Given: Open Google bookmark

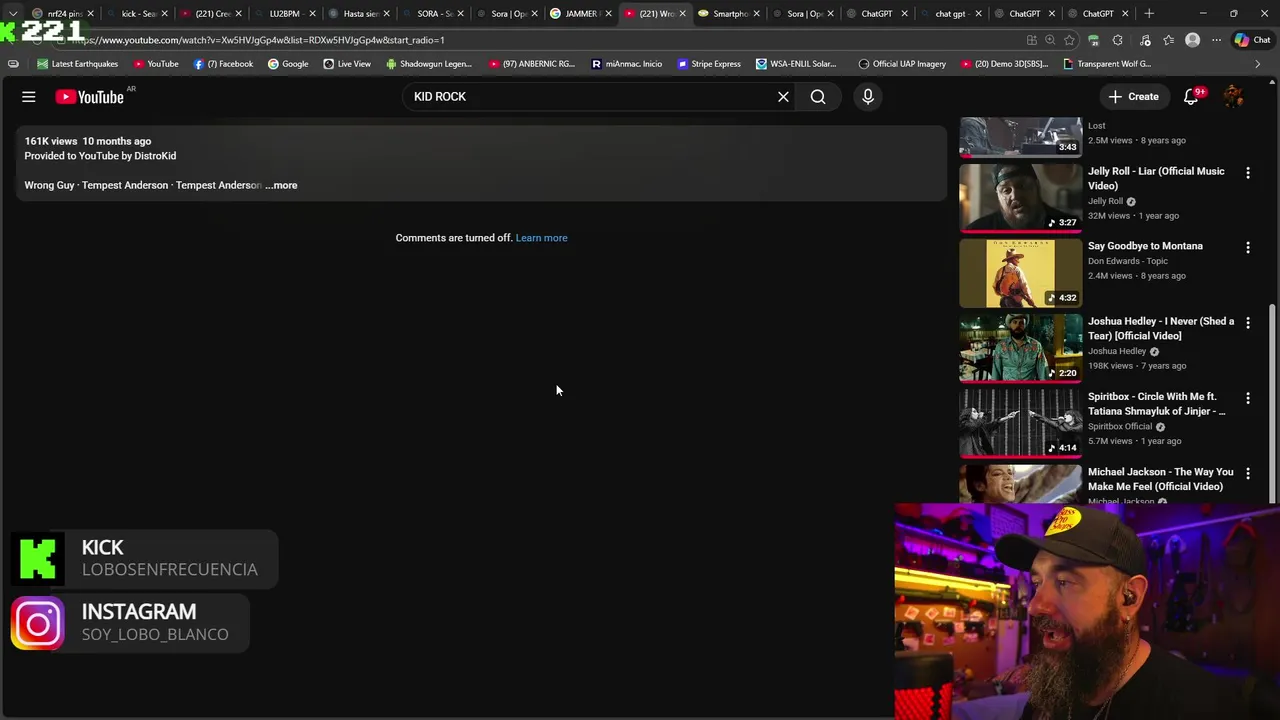Looking at the screenshot, I should (288, 64).
